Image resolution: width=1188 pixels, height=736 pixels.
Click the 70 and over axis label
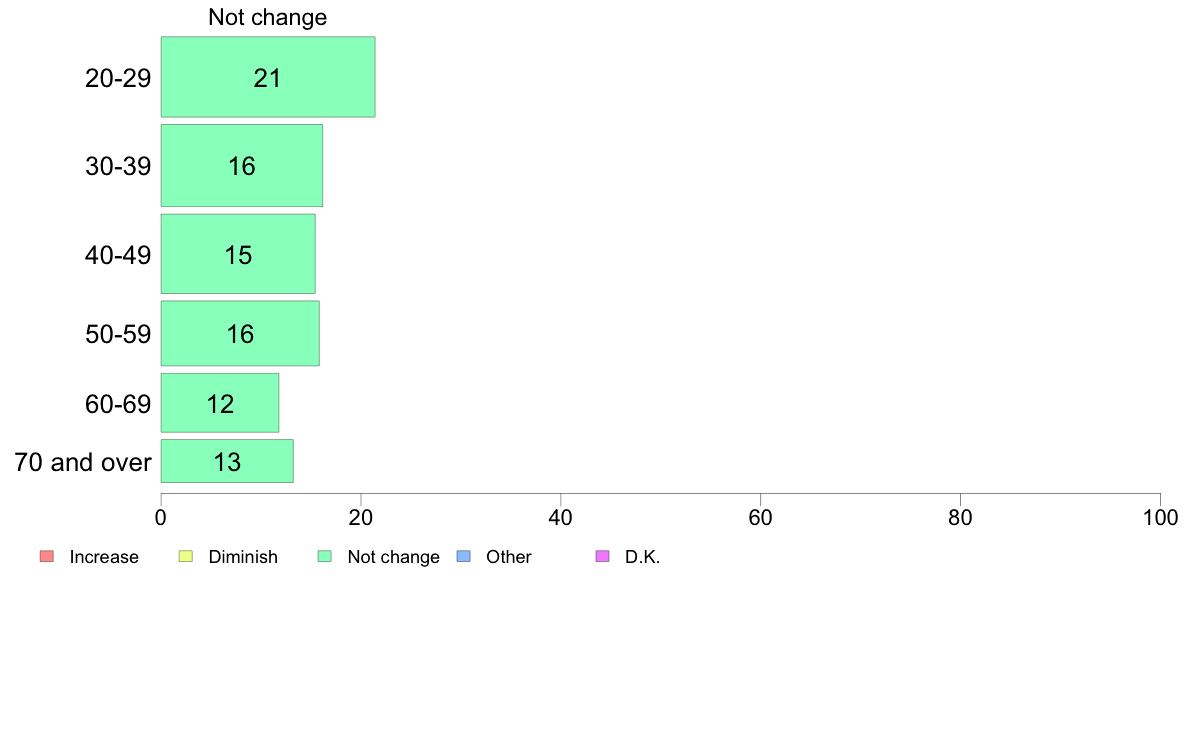(x=83, y=462)
